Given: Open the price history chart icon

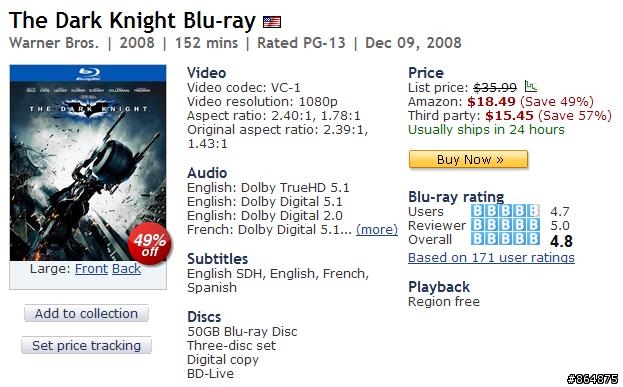Looking at the screenshot, I should pos(530,86).
